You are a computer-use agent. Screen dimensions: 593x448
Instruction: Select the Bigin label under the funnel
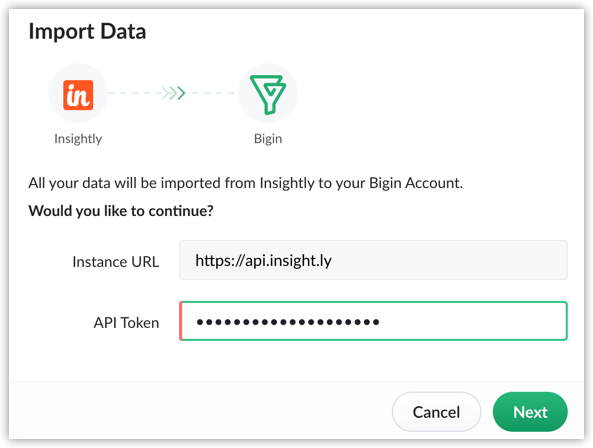268,139
